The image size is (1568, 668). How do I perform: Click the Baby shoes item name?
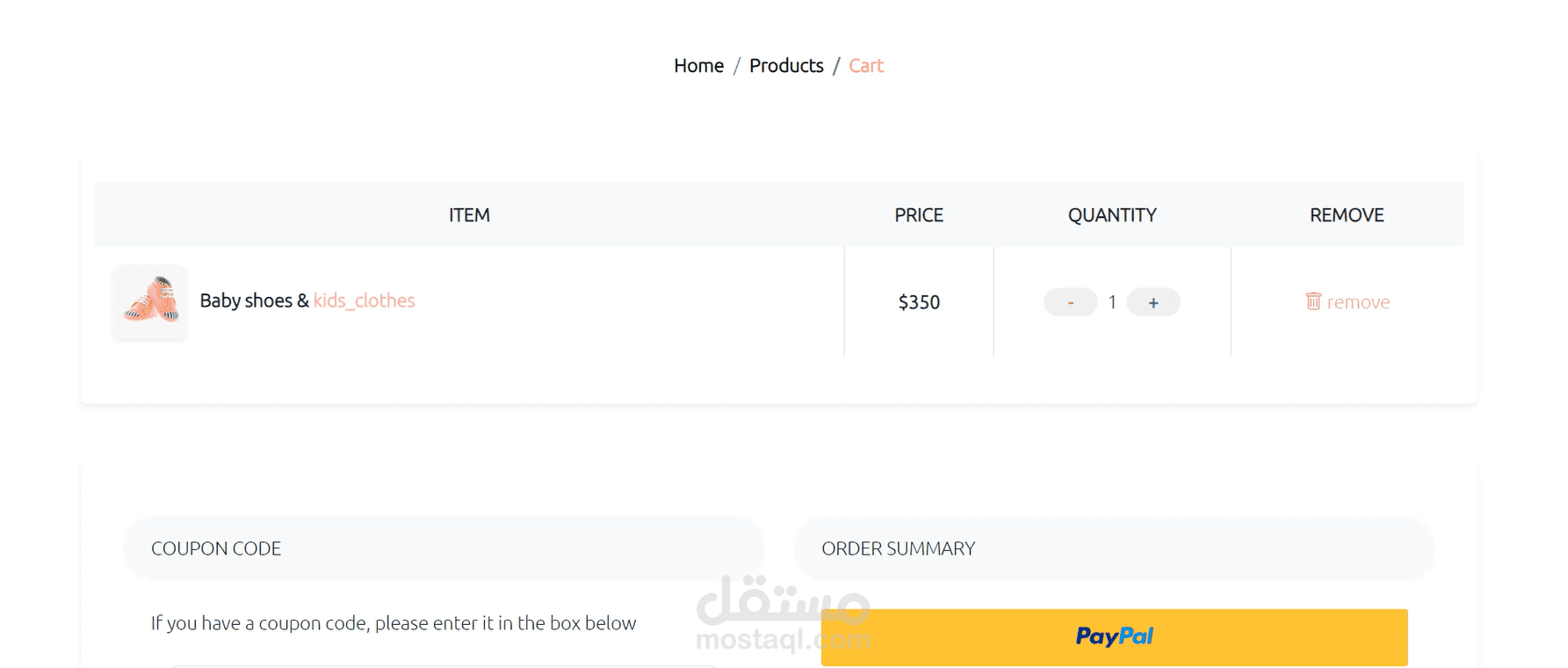(x=246, y=301)
